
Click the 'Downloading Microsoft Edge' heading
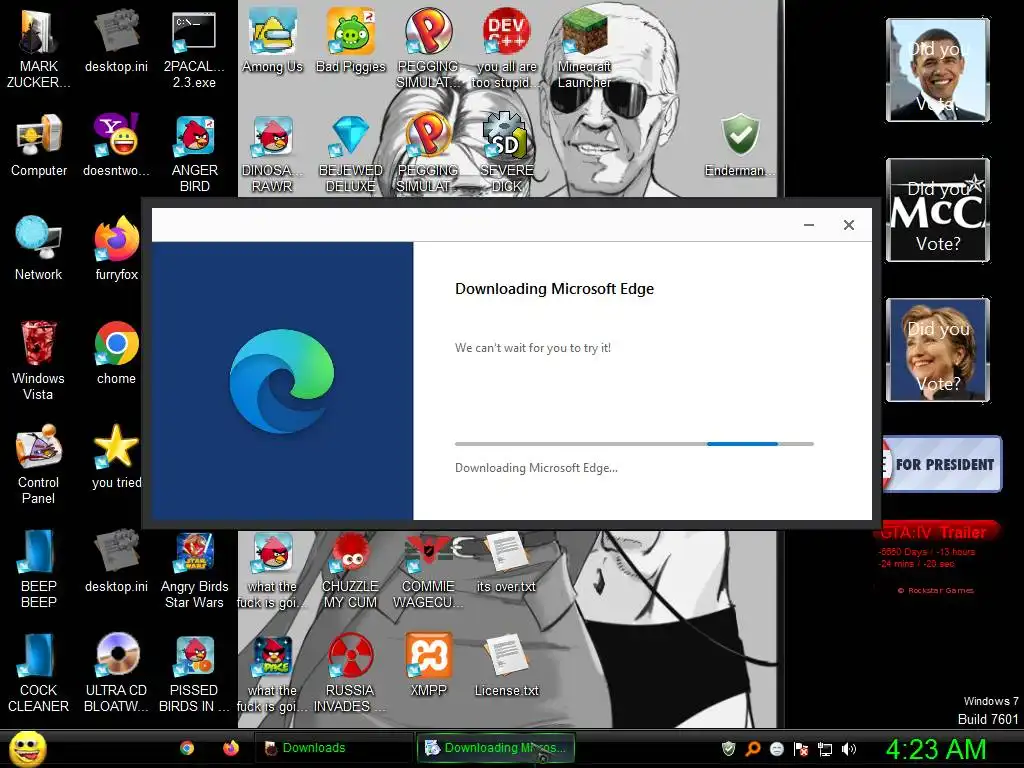[x=554, y=289]
